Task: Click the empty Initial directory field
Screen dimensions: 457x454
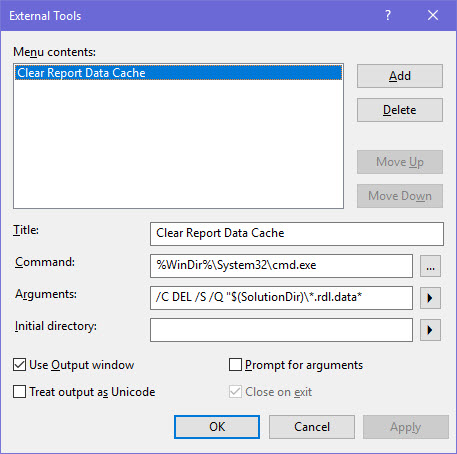Action: pyautogui.click(x=281, y=330)
